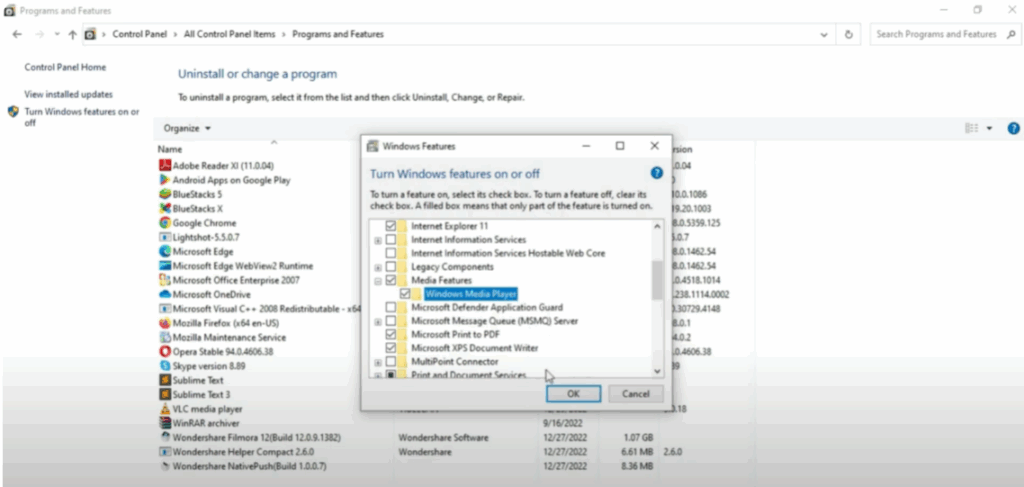Open Programs and Features help icon
Viewport: 1024px width, 487px height.
[1014, 129]
